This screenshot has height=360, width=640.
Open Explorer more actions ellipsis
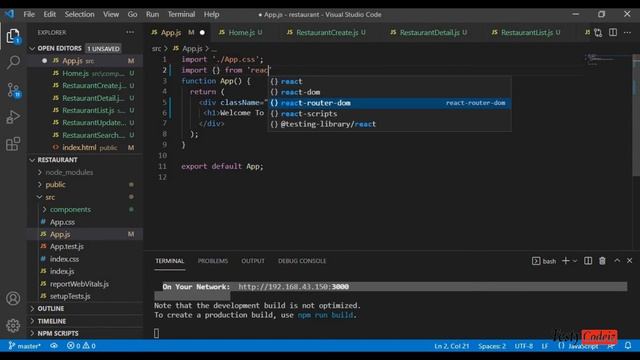(130, 32)
